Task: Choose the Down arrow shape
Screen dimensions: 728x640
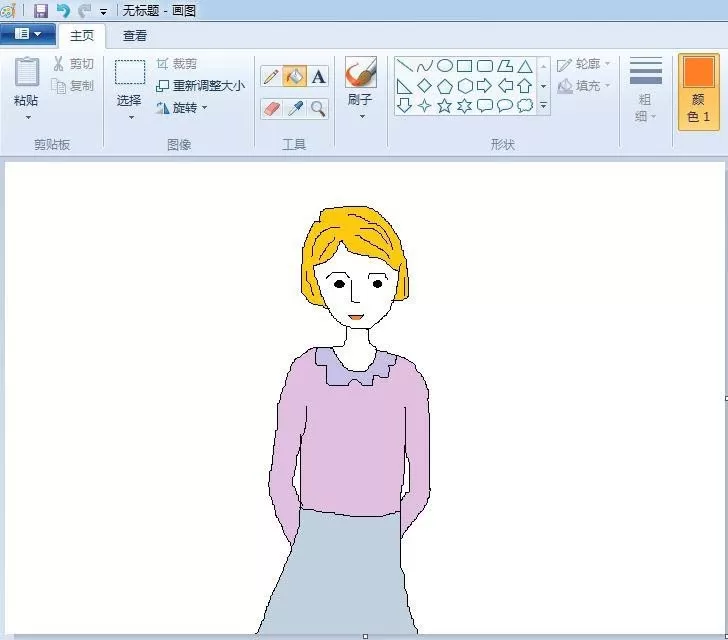Action: point(404,106)
